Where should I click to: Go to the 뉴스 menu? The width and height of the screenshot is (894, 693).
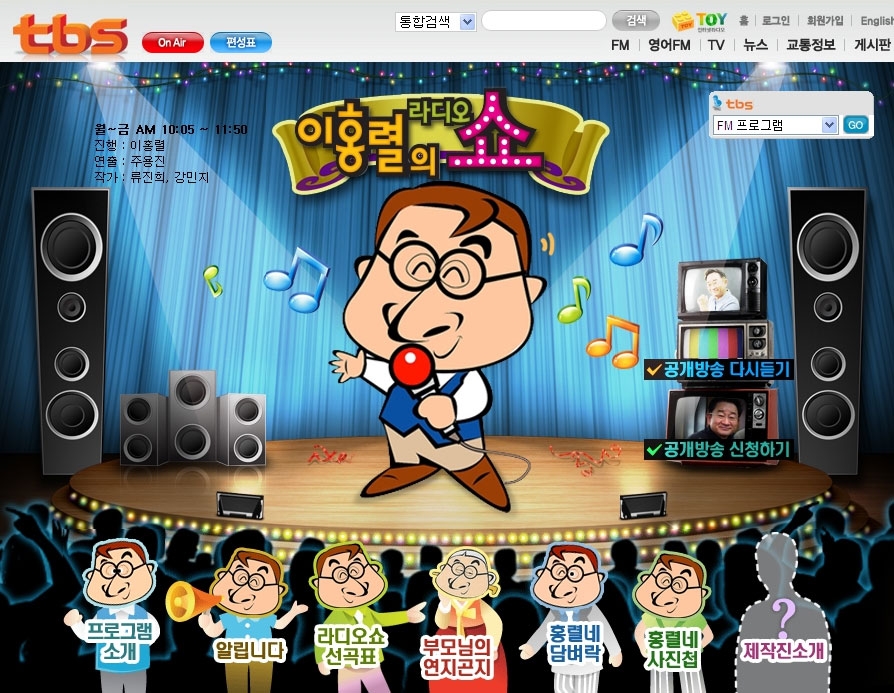(x=755, y=45)
